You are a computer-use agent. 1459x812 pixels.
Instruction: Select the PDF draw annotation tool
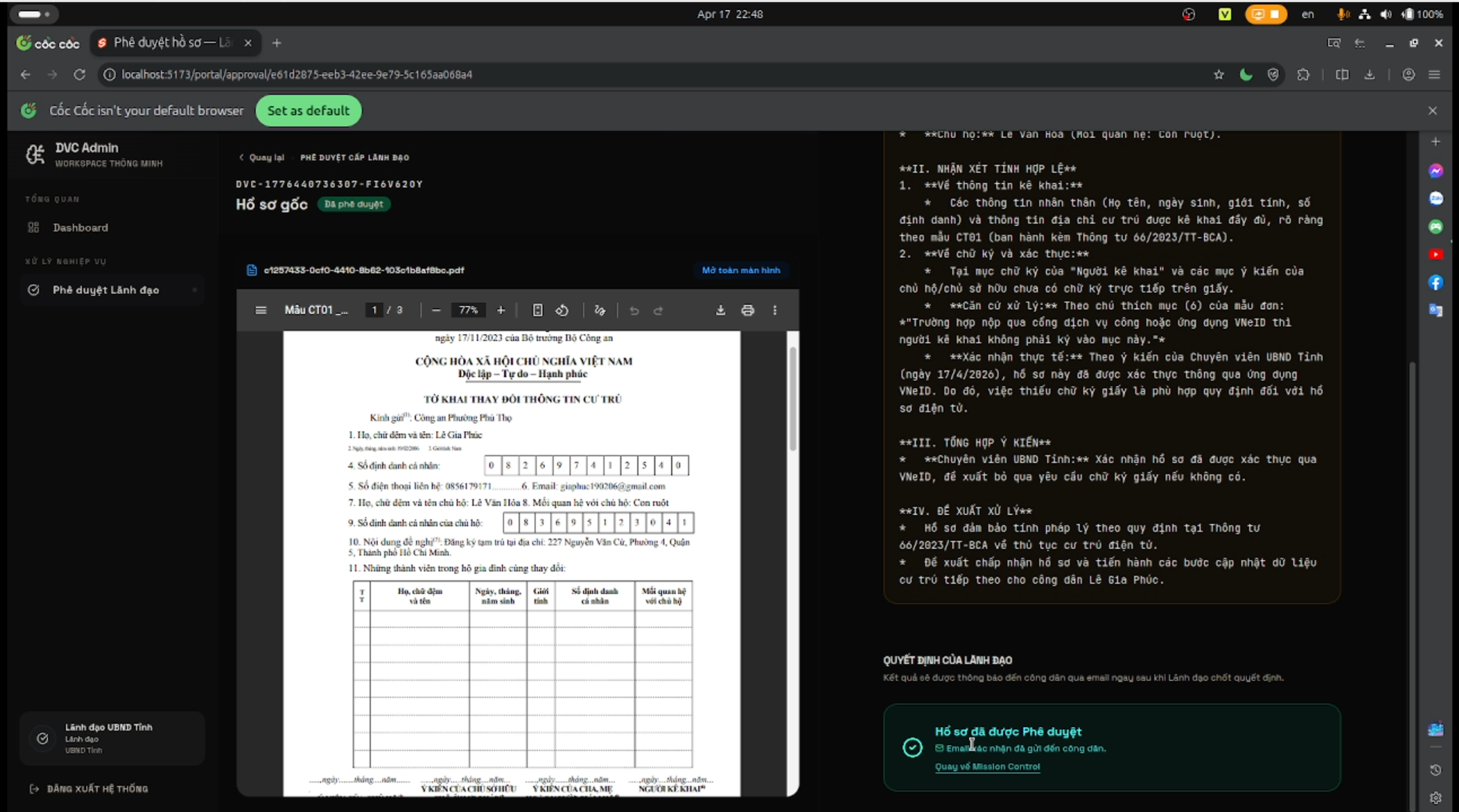click(x=600, y=311)
